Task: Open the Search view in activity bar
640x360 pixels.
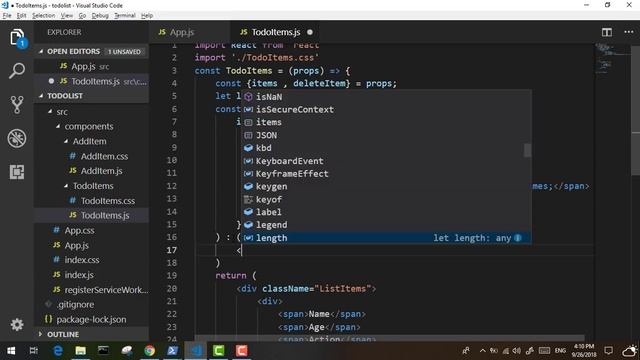Action: (x=17, y=71)
